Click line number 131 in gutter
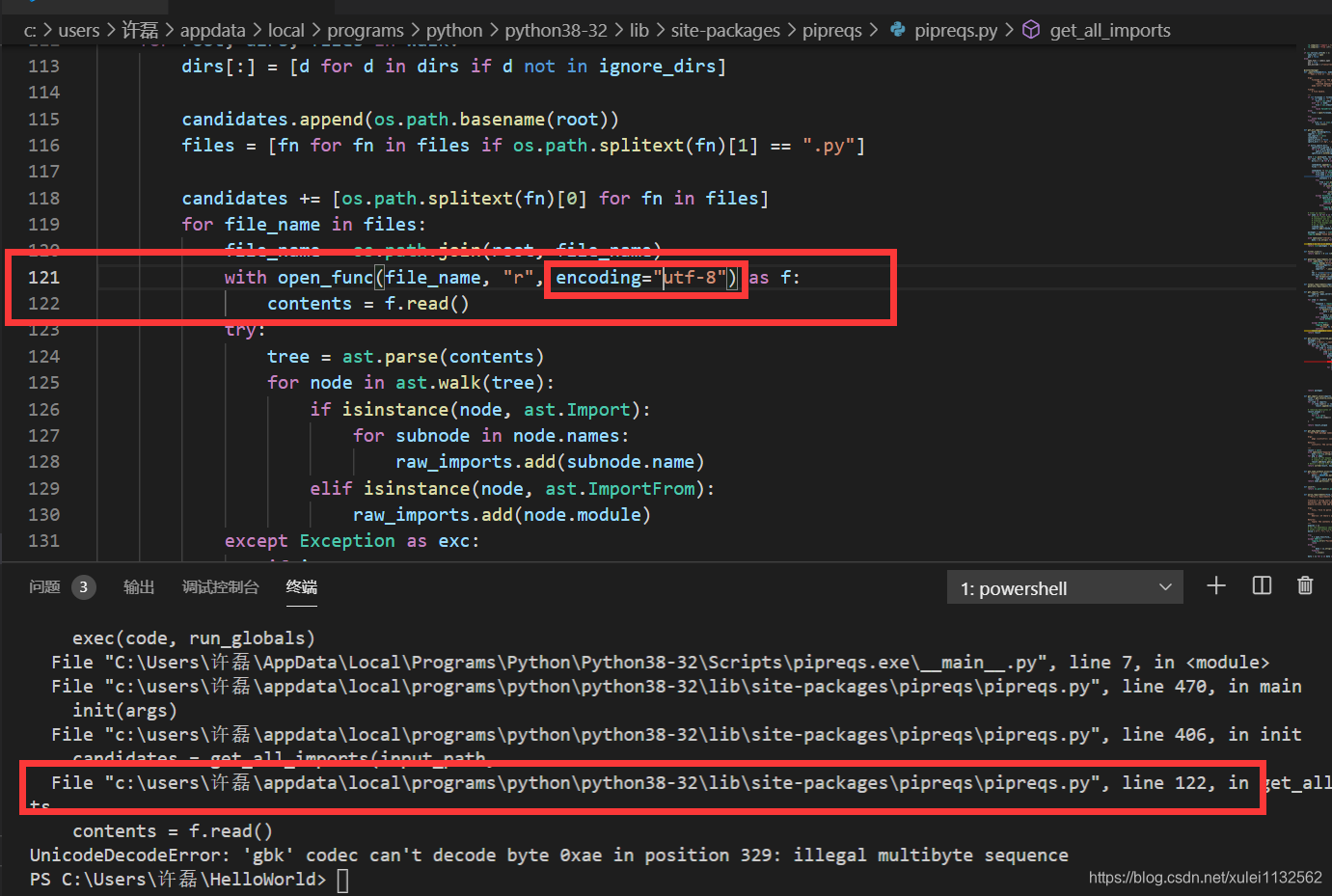The image size is (1332, 896). pyautogui.click(x=43, y=541)
